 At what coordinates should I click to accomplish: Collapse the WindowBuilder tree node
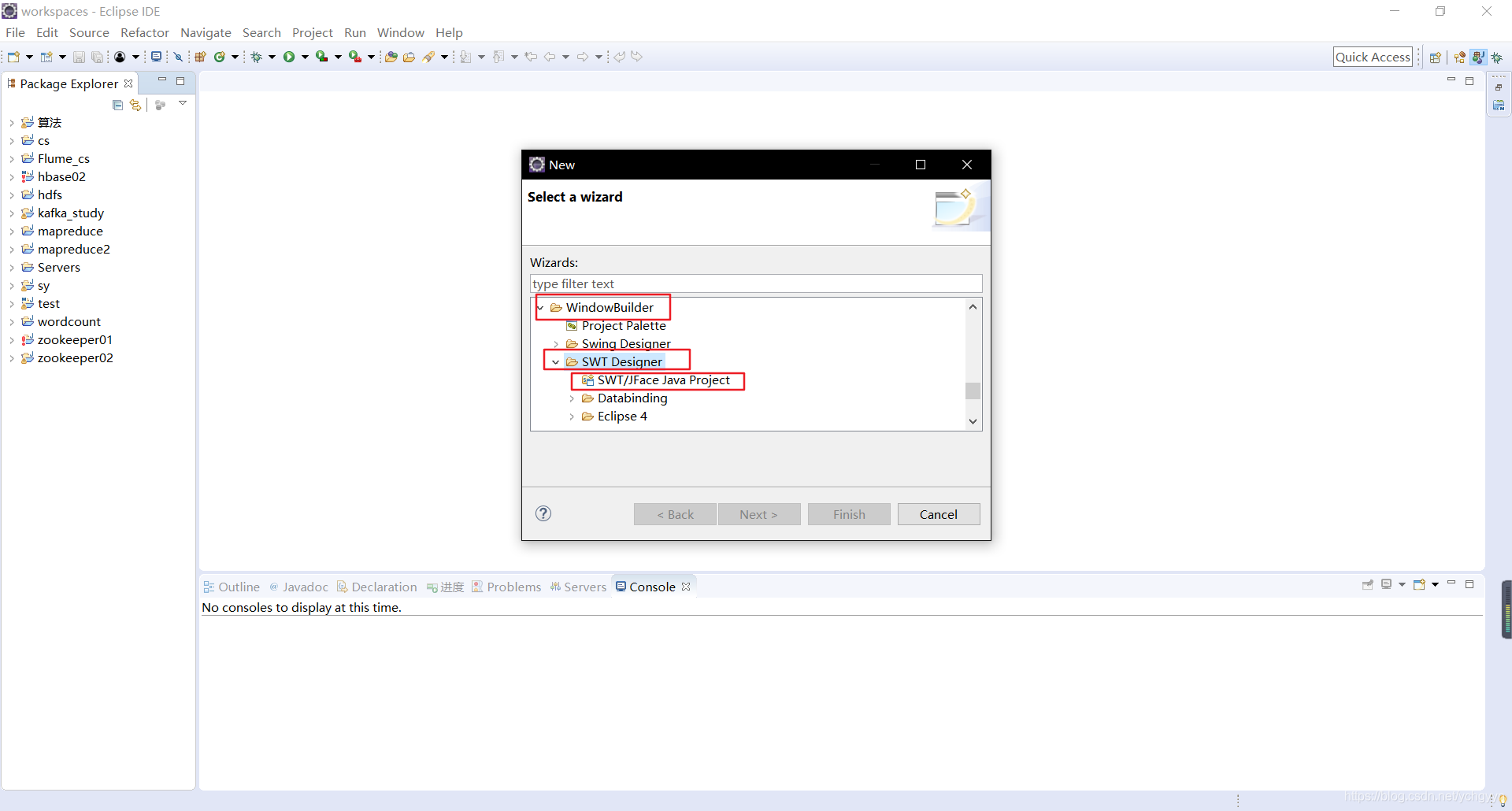pyautogui.click(x=540, y=307)
